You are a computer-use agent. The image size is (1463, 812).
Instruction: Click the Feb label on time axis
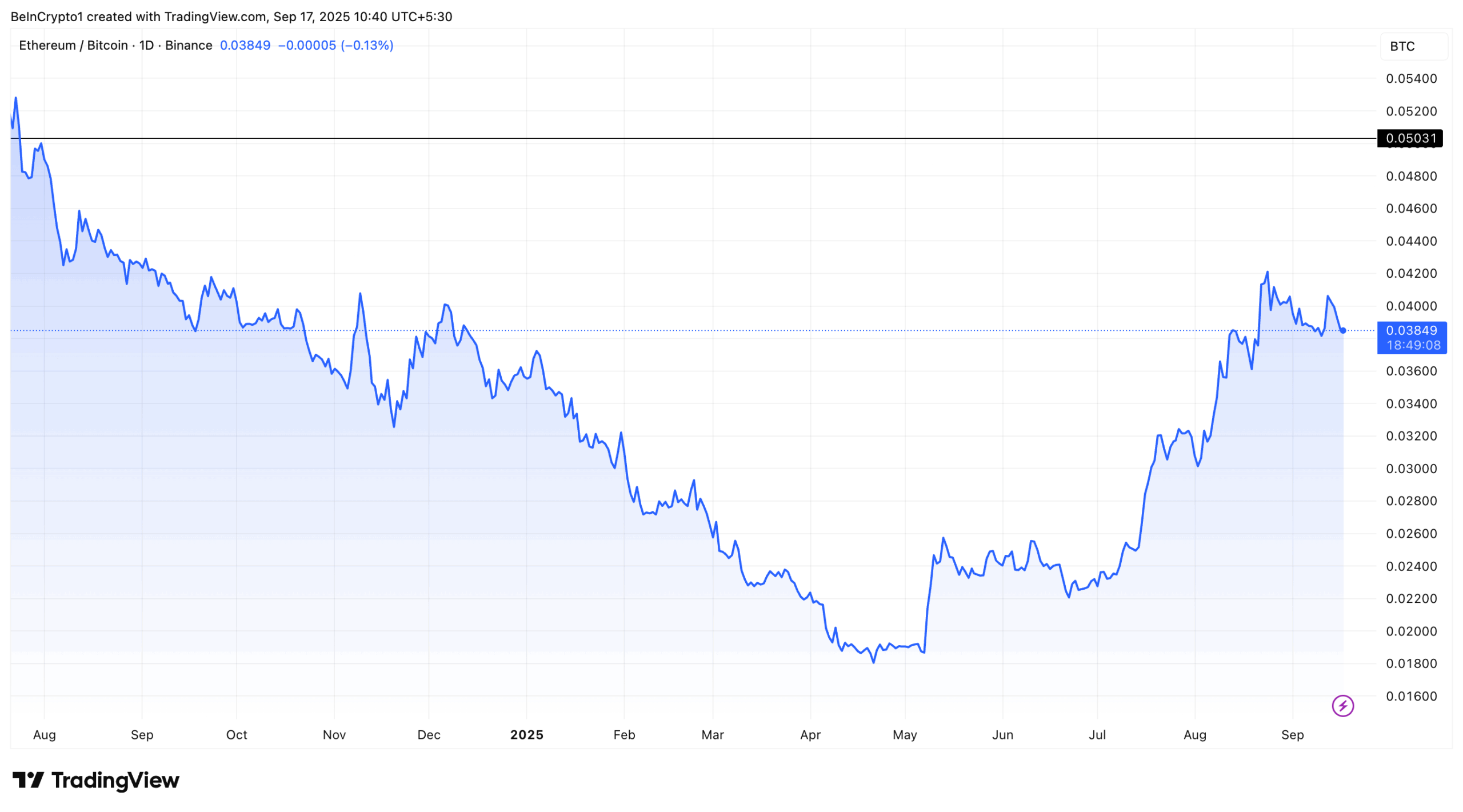point(623,735)
